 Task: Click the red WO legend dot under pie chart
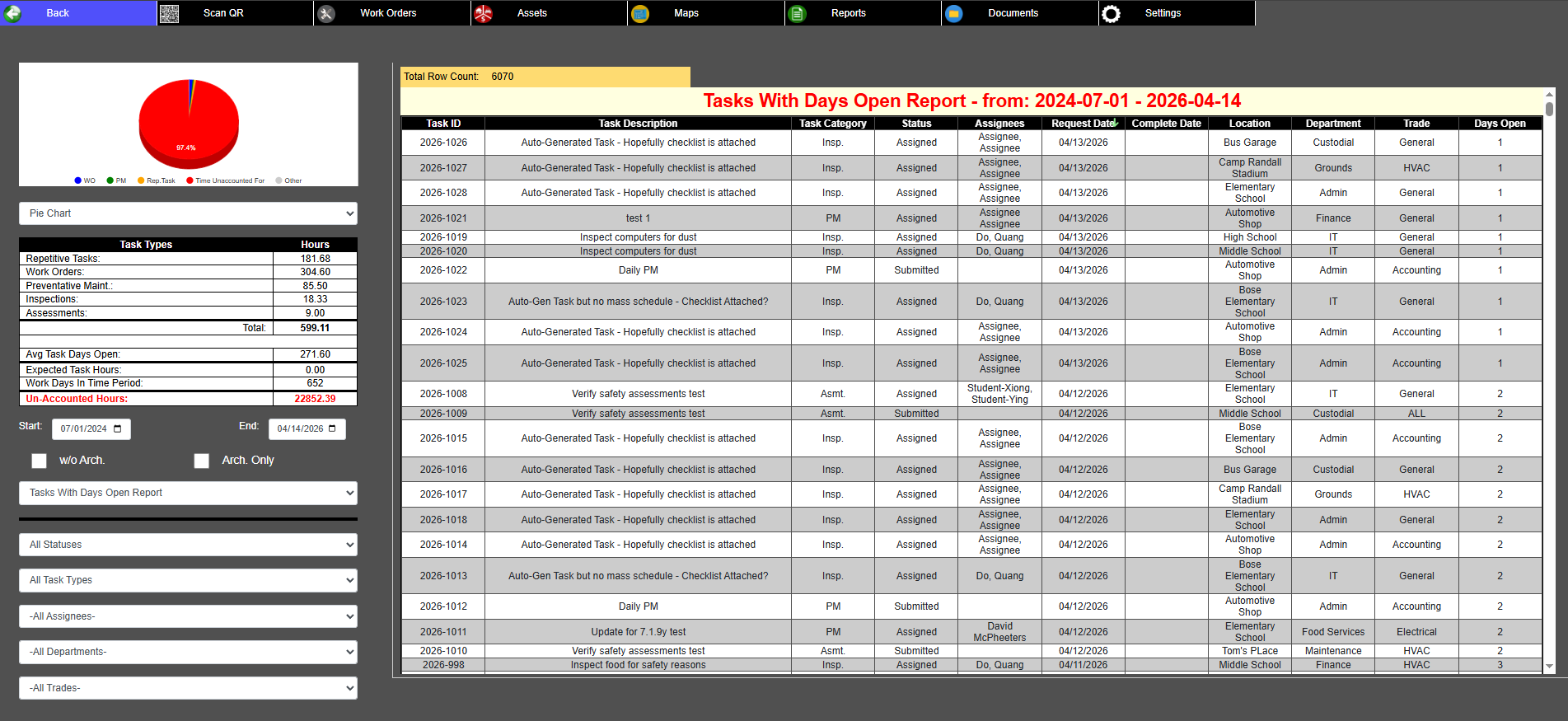(78, 180)
